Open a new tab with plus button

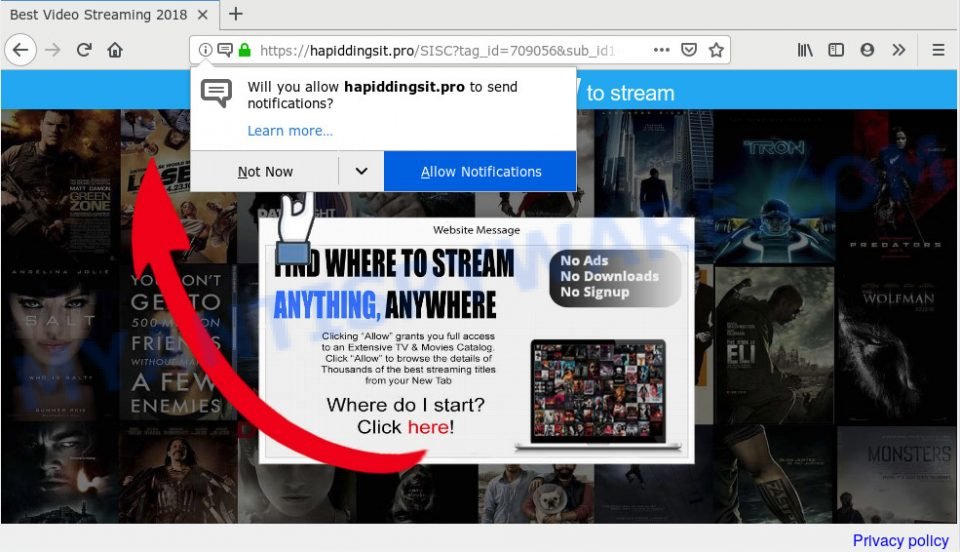pyautogui.click(x=236, y=14)
